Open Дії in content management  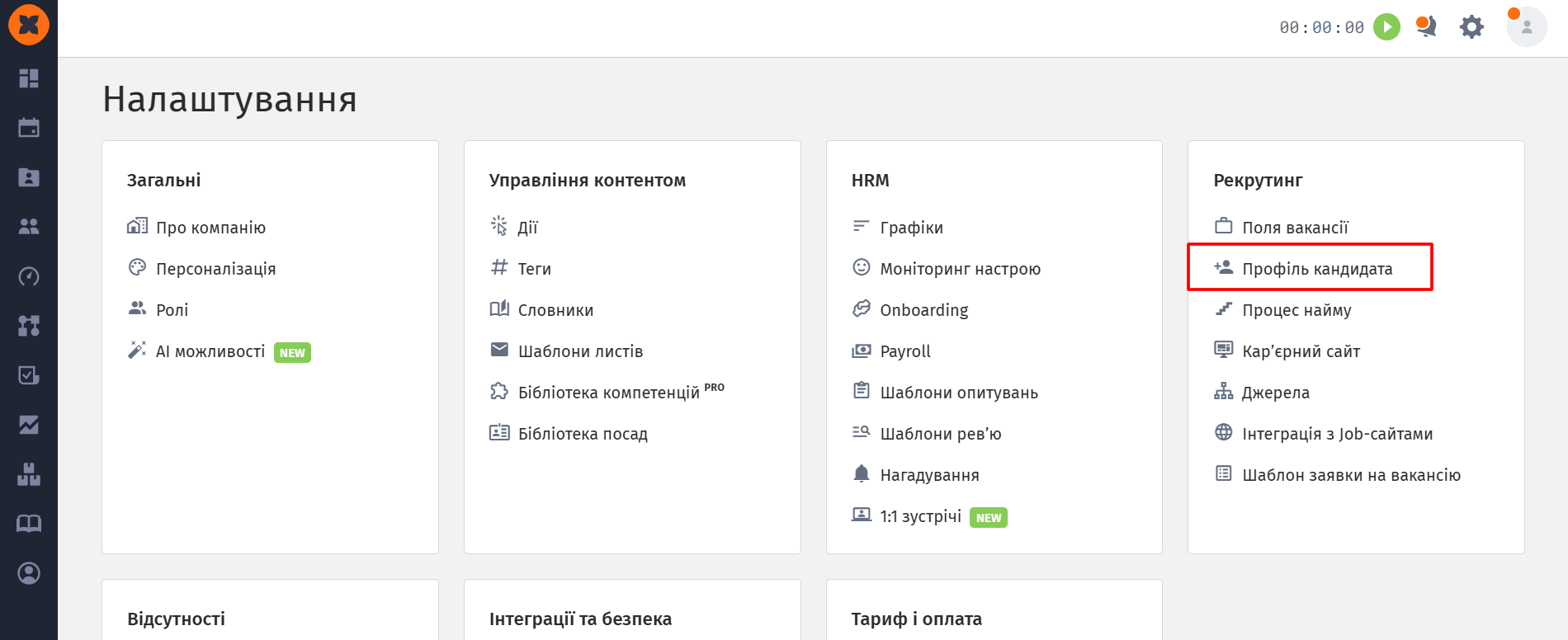513,227
